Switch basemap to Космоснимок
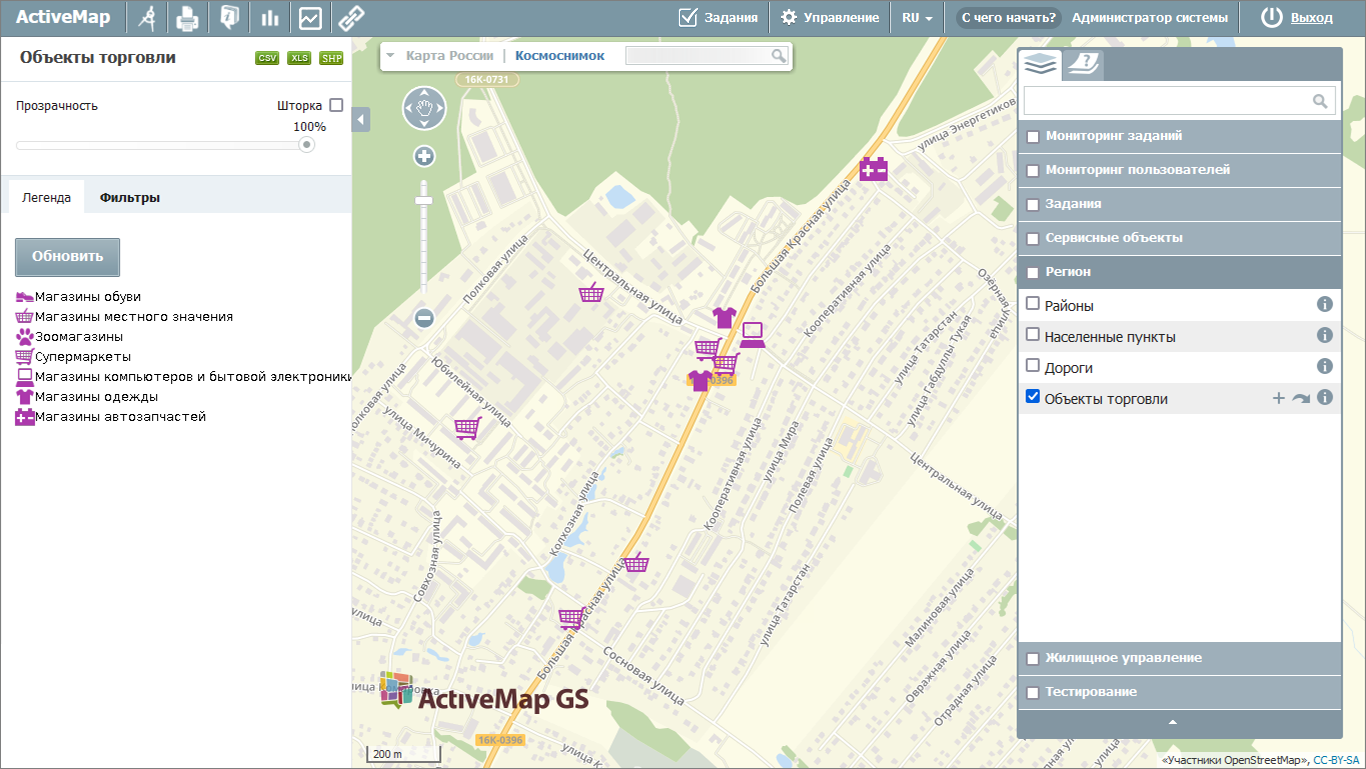 [x=559, y=56]
